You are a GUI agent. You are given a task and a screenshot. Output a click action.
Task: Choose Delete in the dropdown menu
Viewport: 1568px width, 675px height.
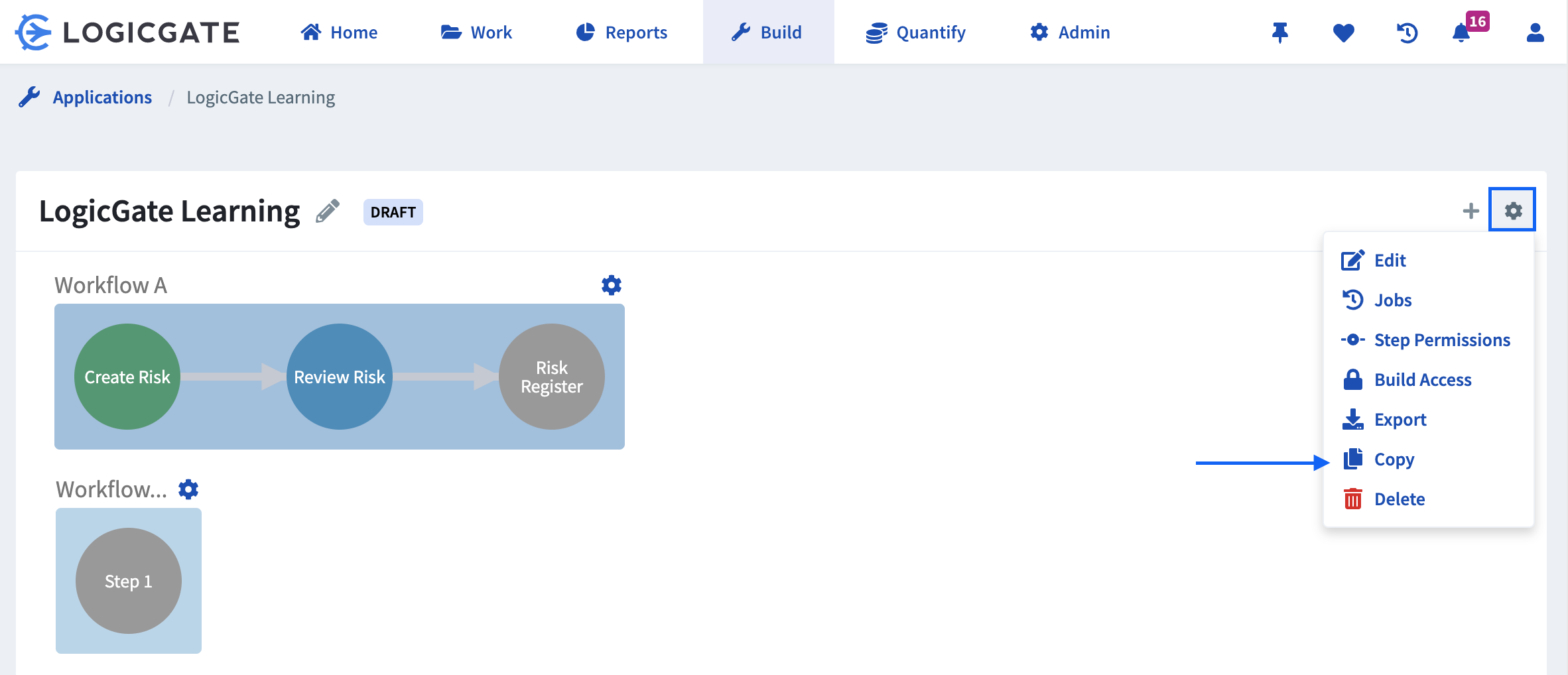(1399, 499)
